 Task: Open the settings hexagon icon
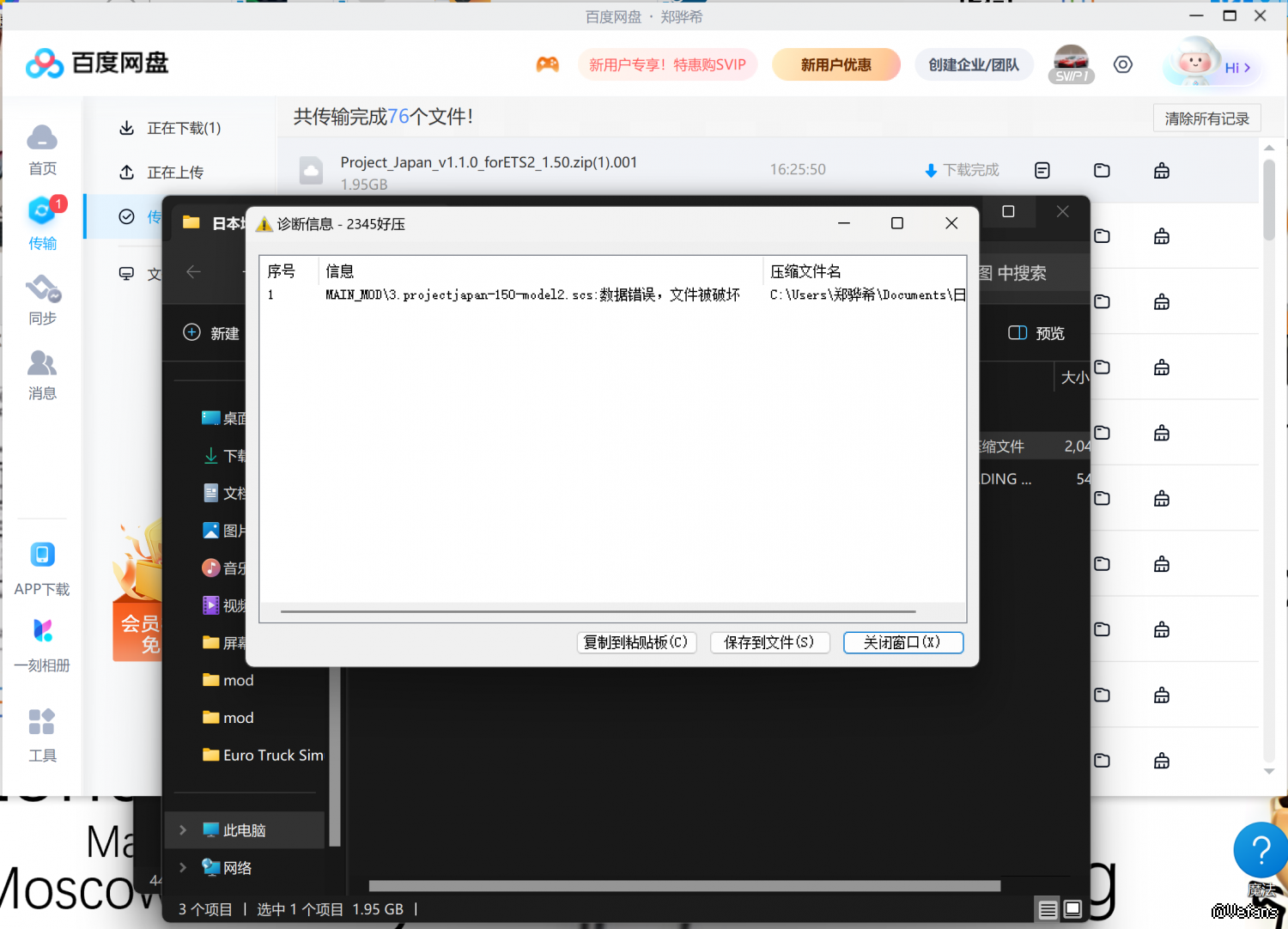click(1122, 64)
